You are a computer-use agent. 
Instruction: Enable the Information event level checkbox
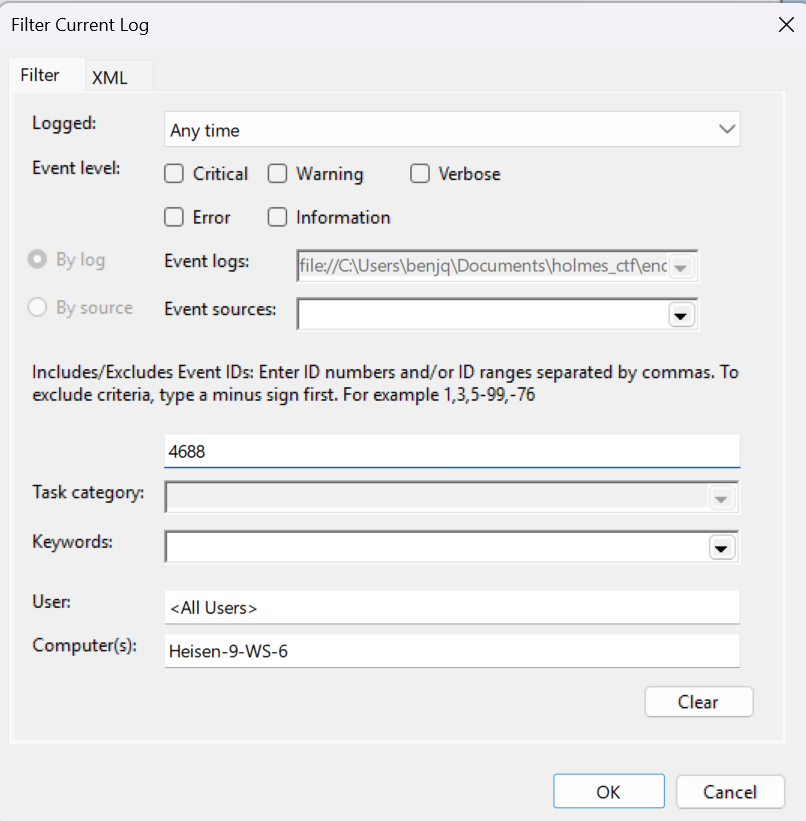pyautogui.click(x=278, y=217)
